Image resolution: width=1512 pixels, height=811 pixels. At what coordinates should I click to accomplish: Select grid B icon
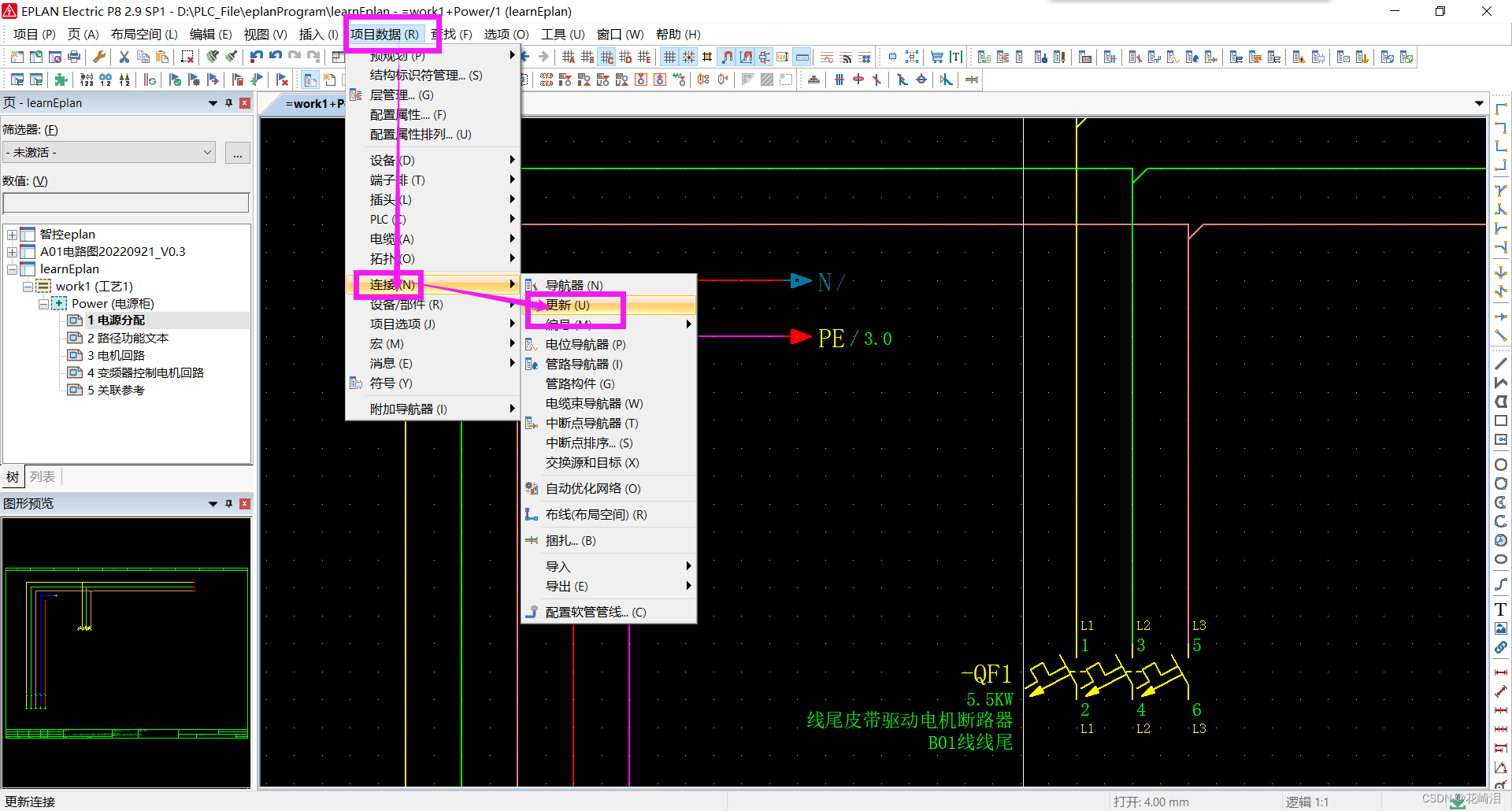[587, 57]
